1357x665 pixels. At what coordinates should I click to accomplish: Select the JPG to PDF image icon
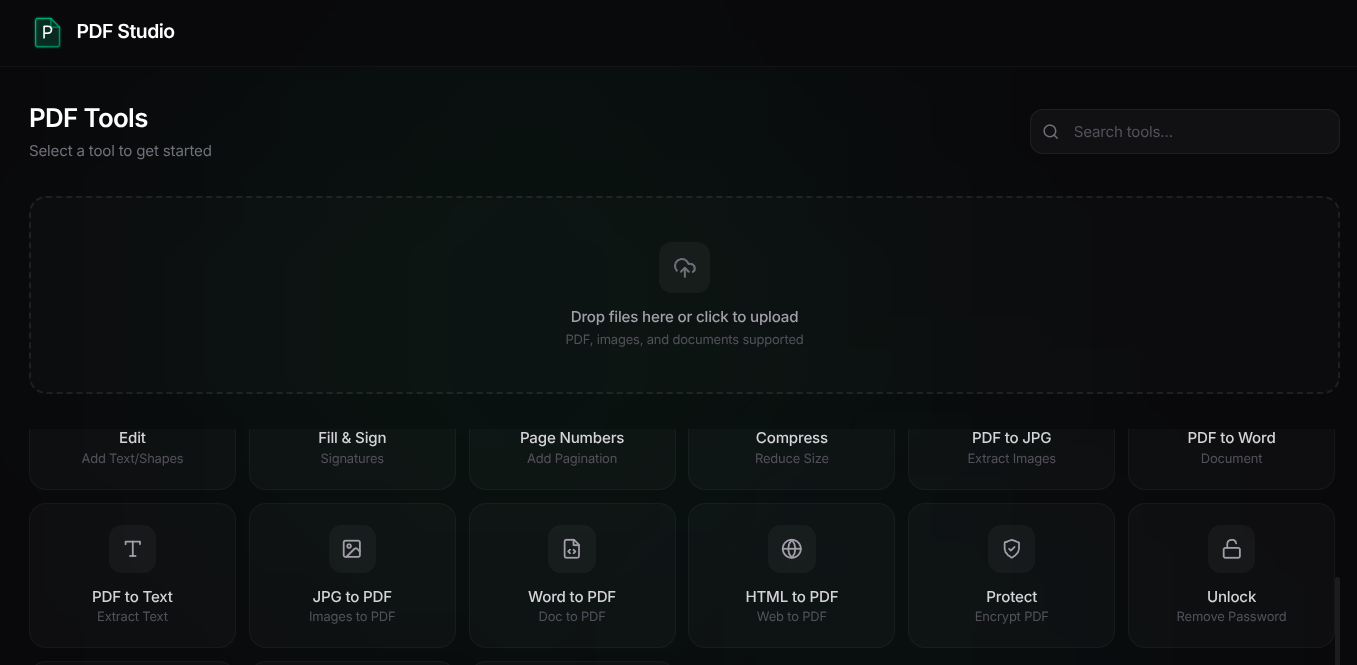tap(352, 549)
